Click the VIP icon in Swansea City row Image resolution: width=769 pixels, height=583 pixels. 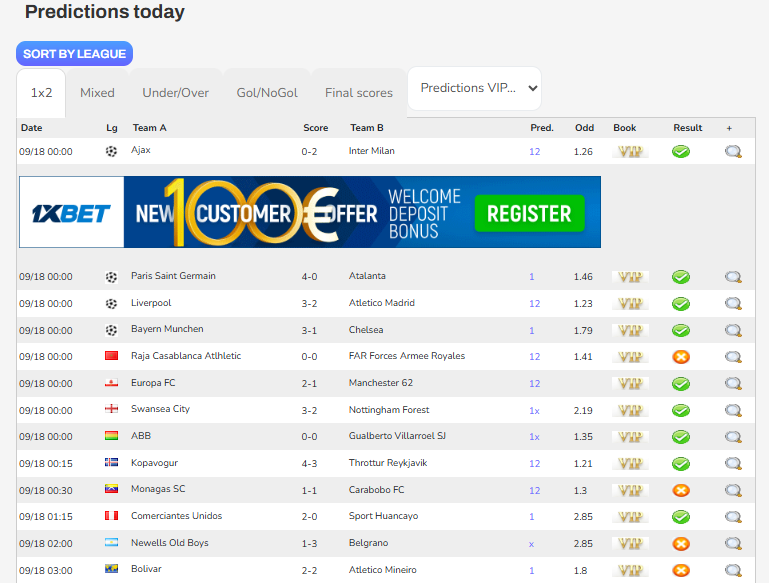tap(629, 410)
